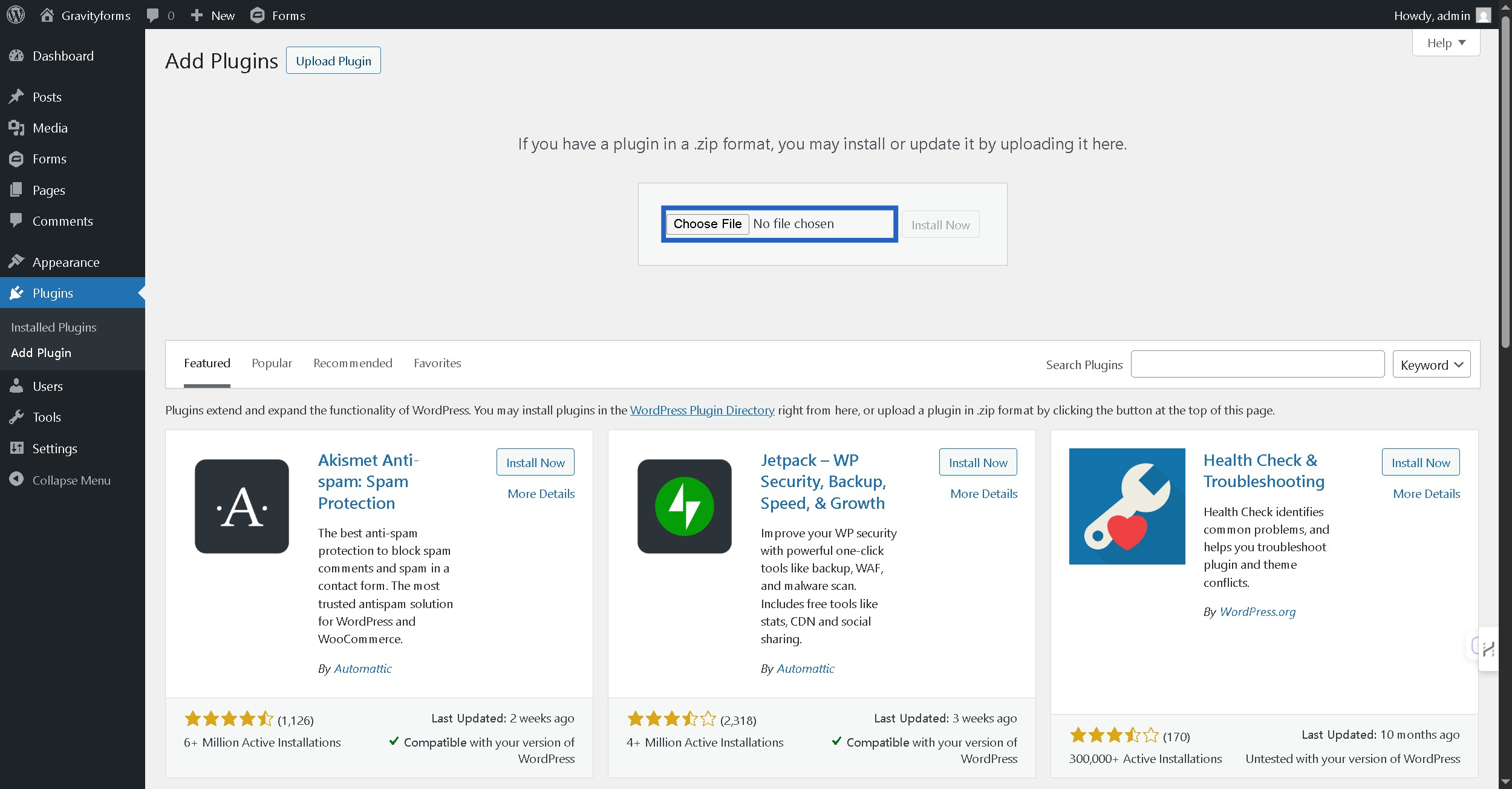Open Jetpack plugin title link
This screenshot has height=789, width=1512.
(x=823, y=482)
